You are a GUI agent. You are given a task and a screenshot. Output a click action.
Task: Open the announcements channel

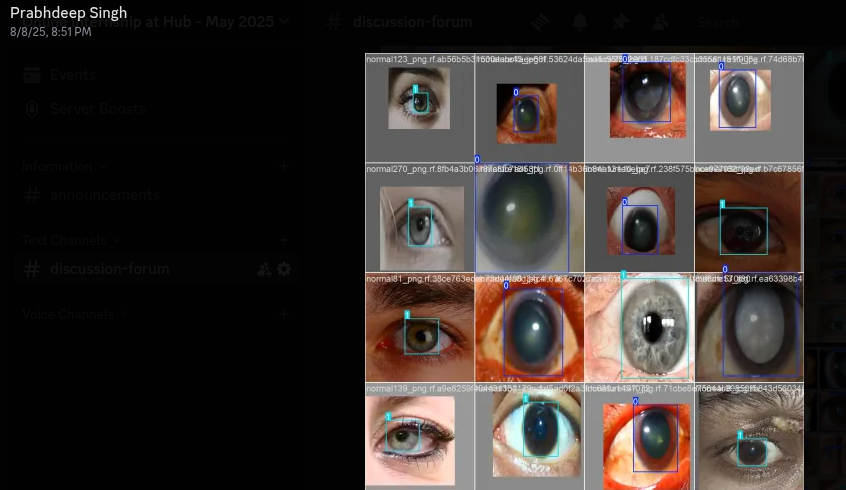pos(104,195)
